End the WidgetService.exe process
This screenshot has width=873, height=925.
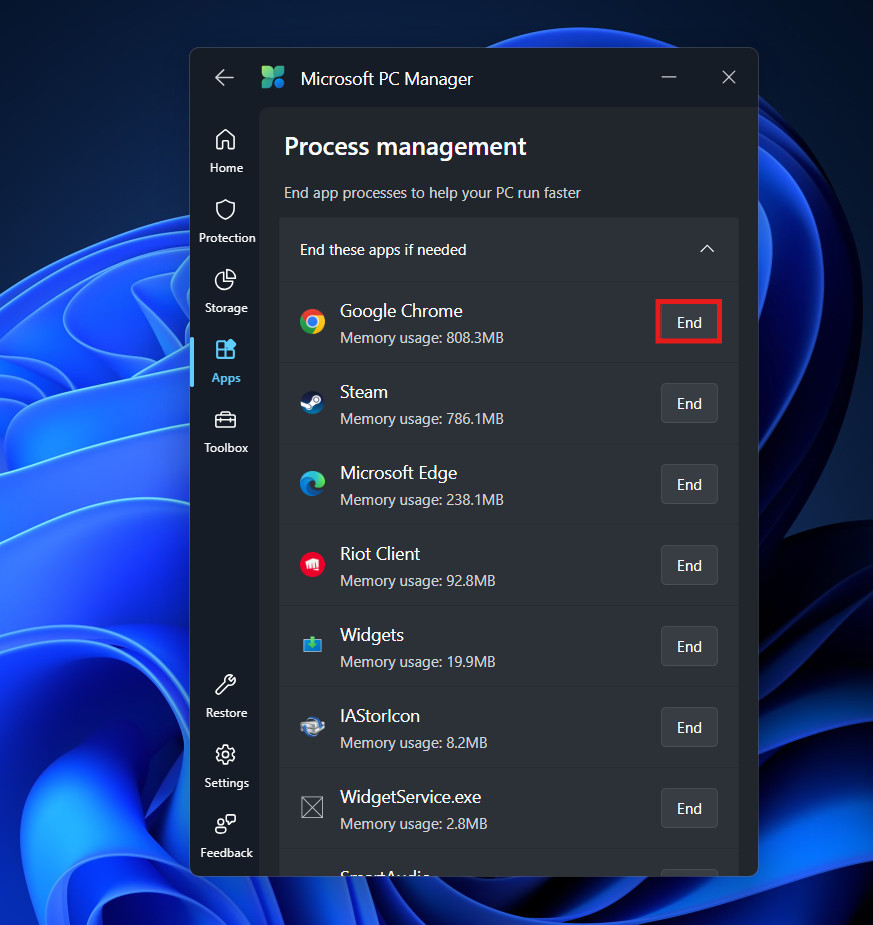689,809
